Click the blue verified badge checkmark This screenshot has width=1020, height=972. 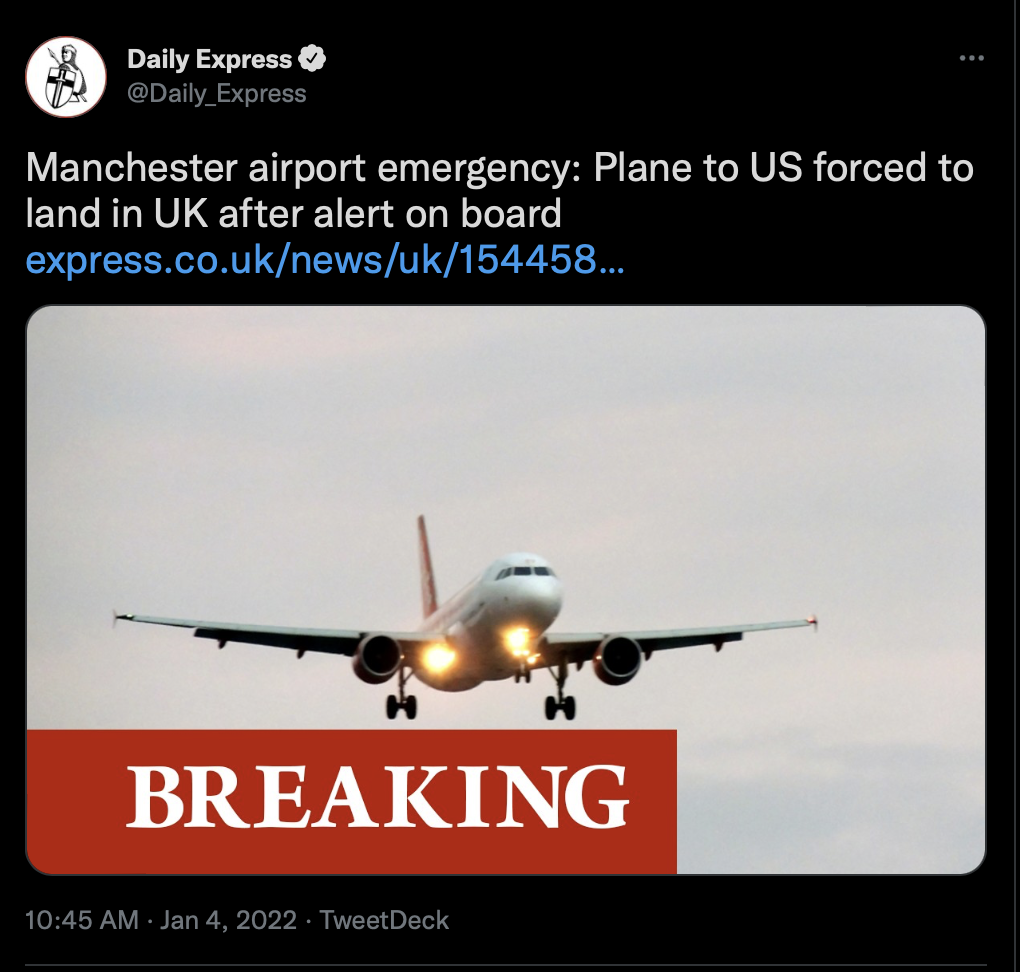click(x=312, y=59)
